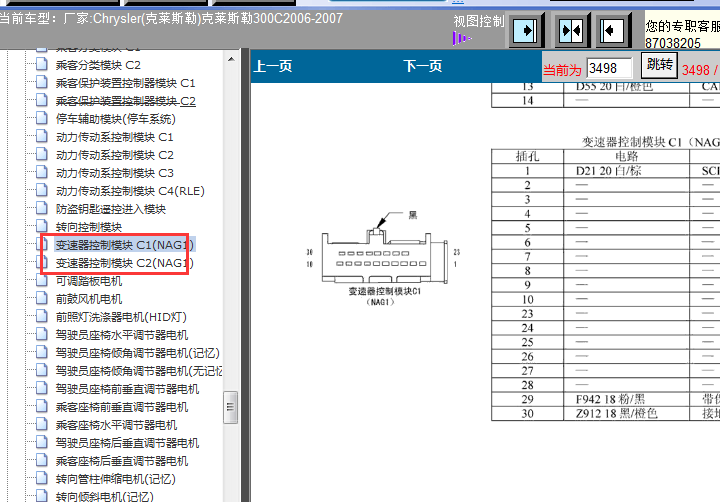Open 乘客座椅前垂直调节器电机
Screen dimensions: 720x502
[x=122, y=407]
